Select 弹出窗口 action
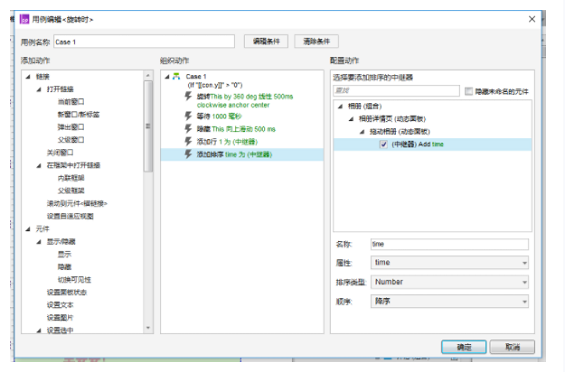Screen dimensions: 565x372 71,127
